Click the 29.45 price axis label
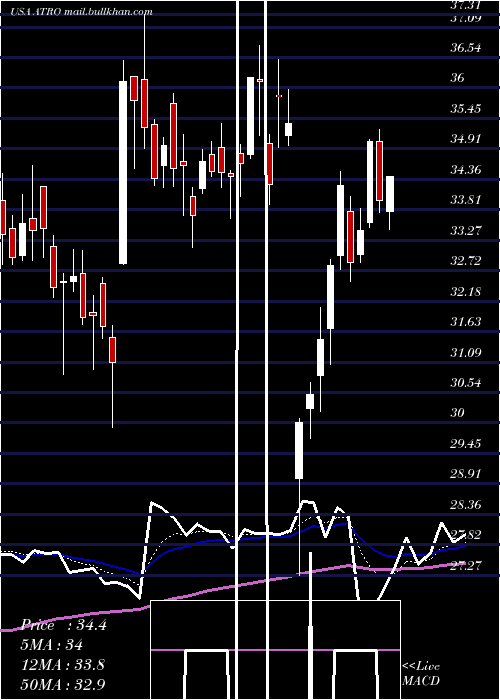 [466, 444]
